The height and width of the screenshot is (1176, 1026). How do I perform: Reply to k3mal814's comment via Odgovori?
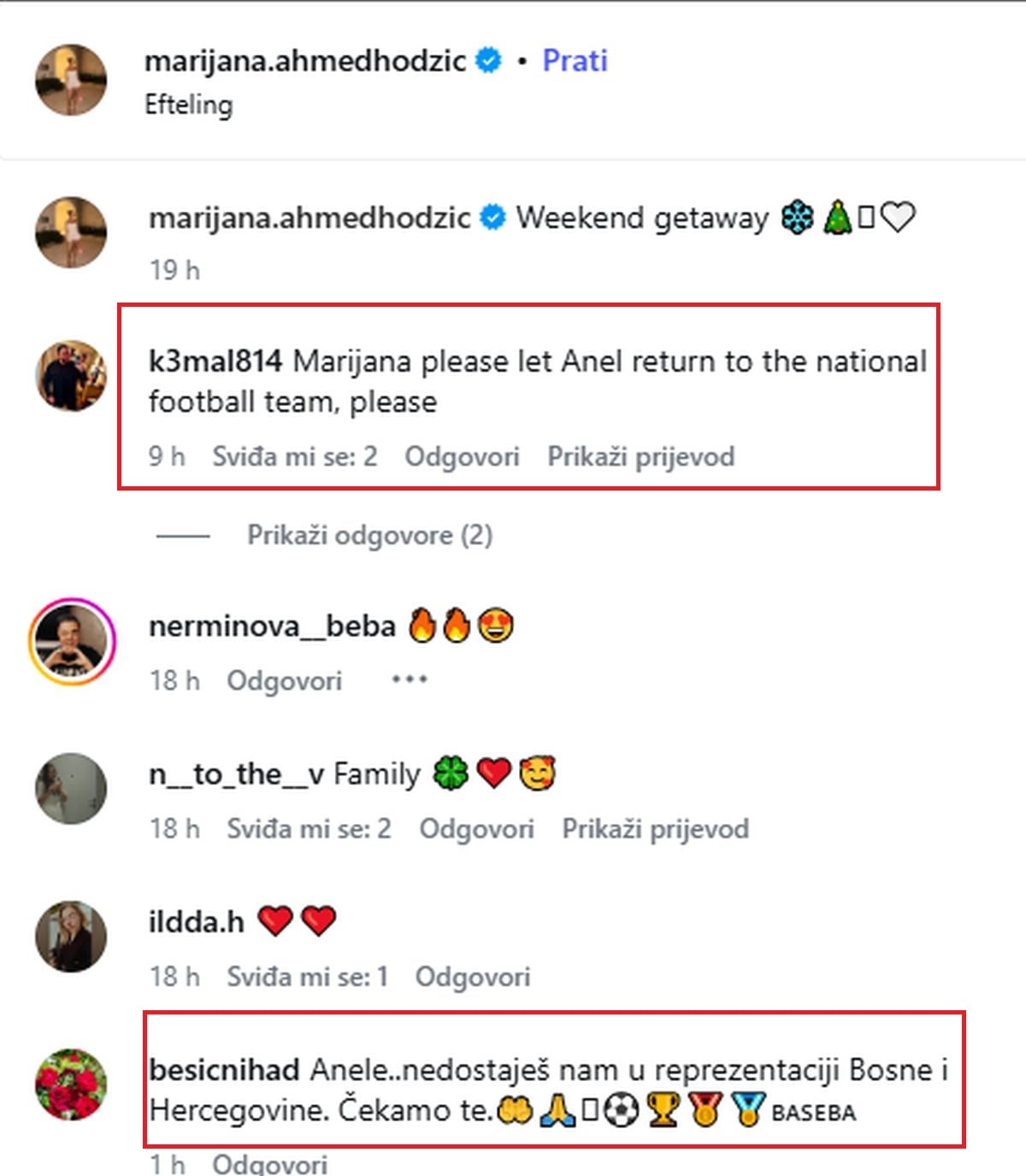pyautogui.click(x=462, y=456)
